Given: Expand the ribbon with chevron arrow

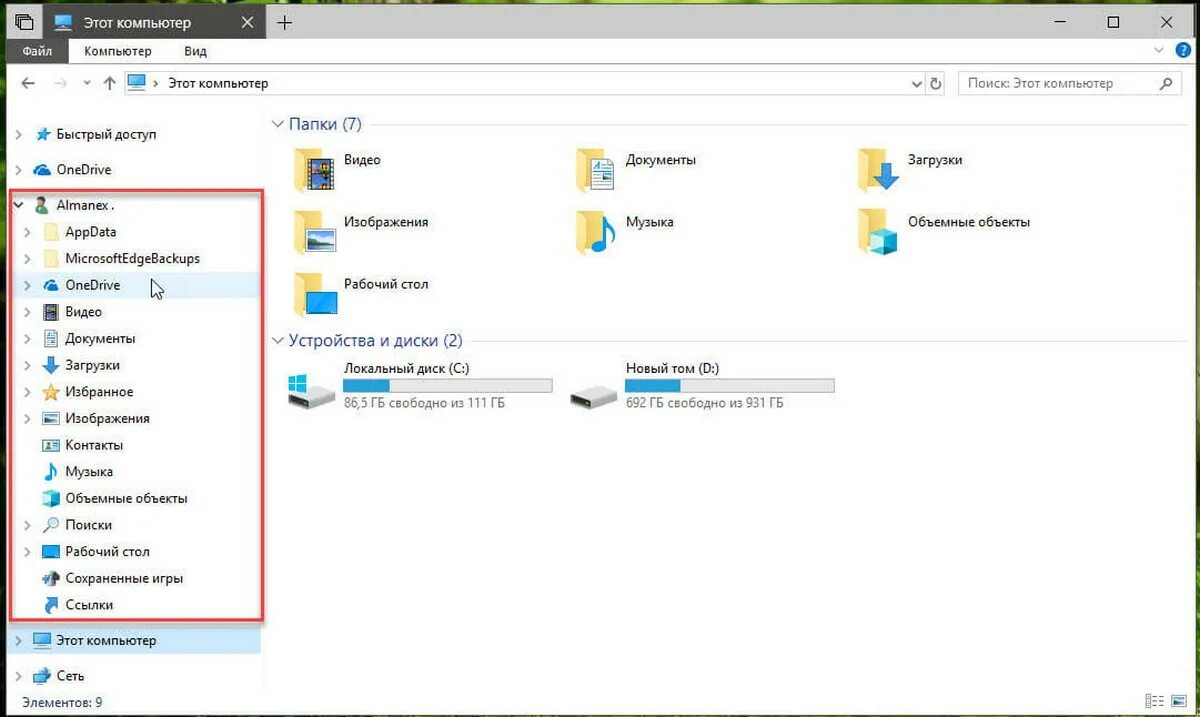Looking at the screenshot, I should coord(1158,50).
